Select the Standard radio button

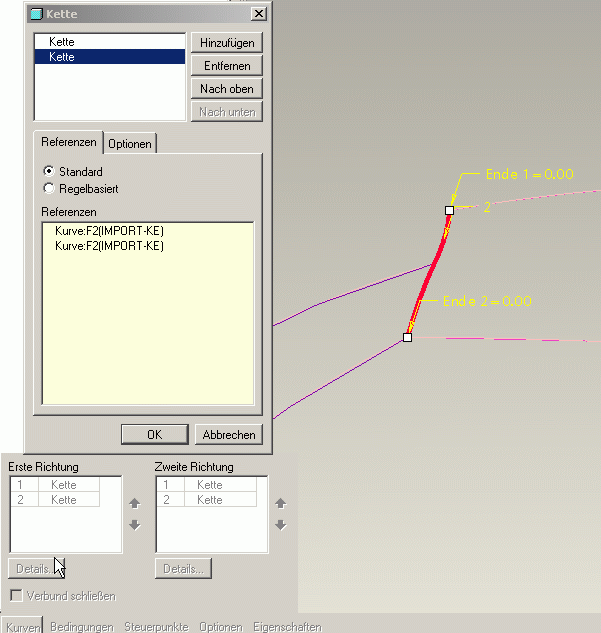click(49, 171)
